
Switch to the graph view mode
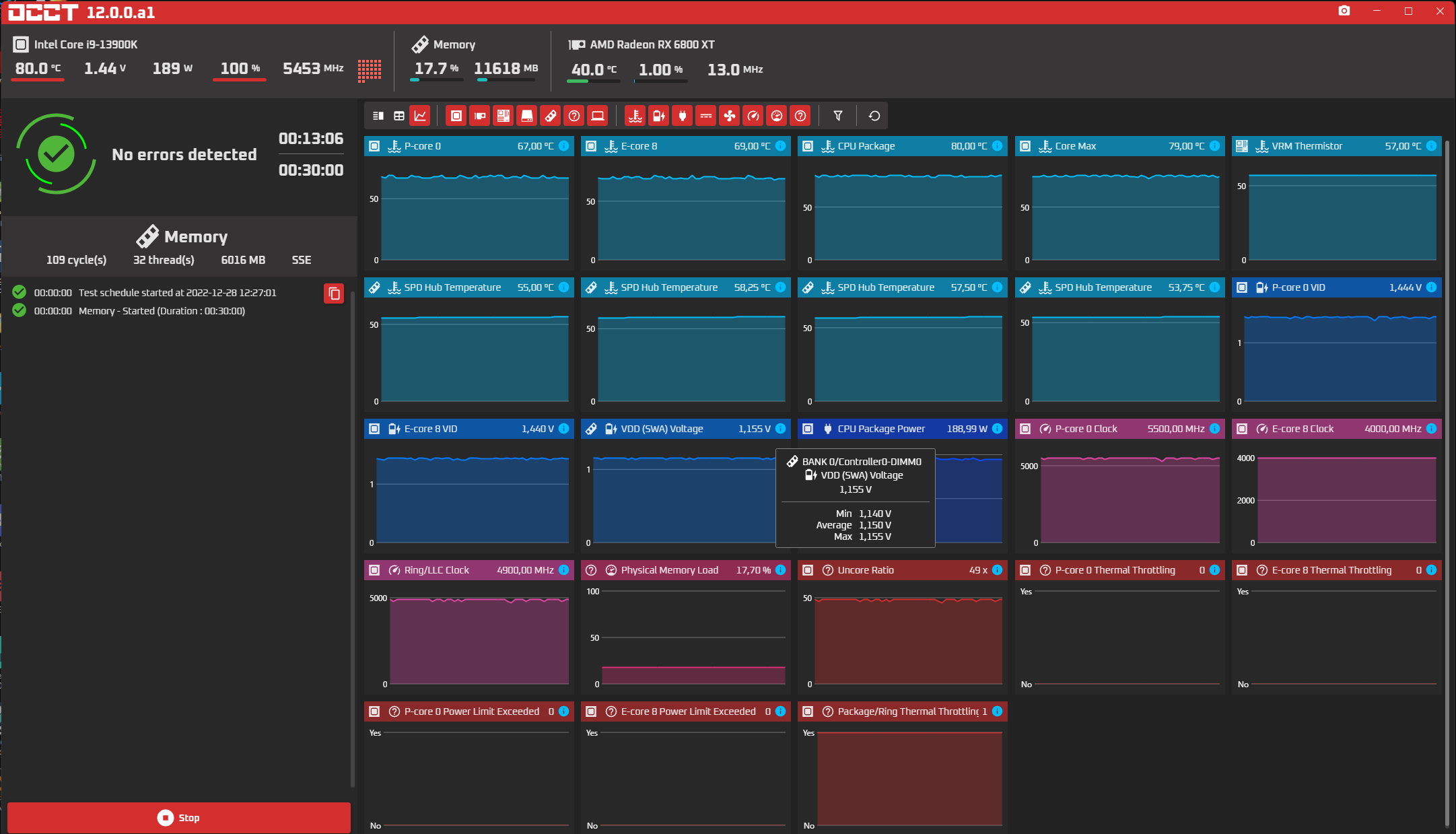(x=420, y=116)
